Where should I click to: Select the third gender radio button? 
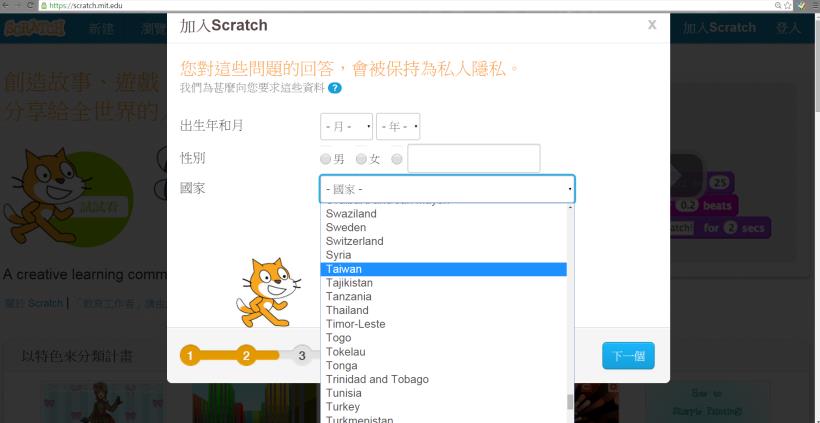pyautogui.click(x=397, y=159)
